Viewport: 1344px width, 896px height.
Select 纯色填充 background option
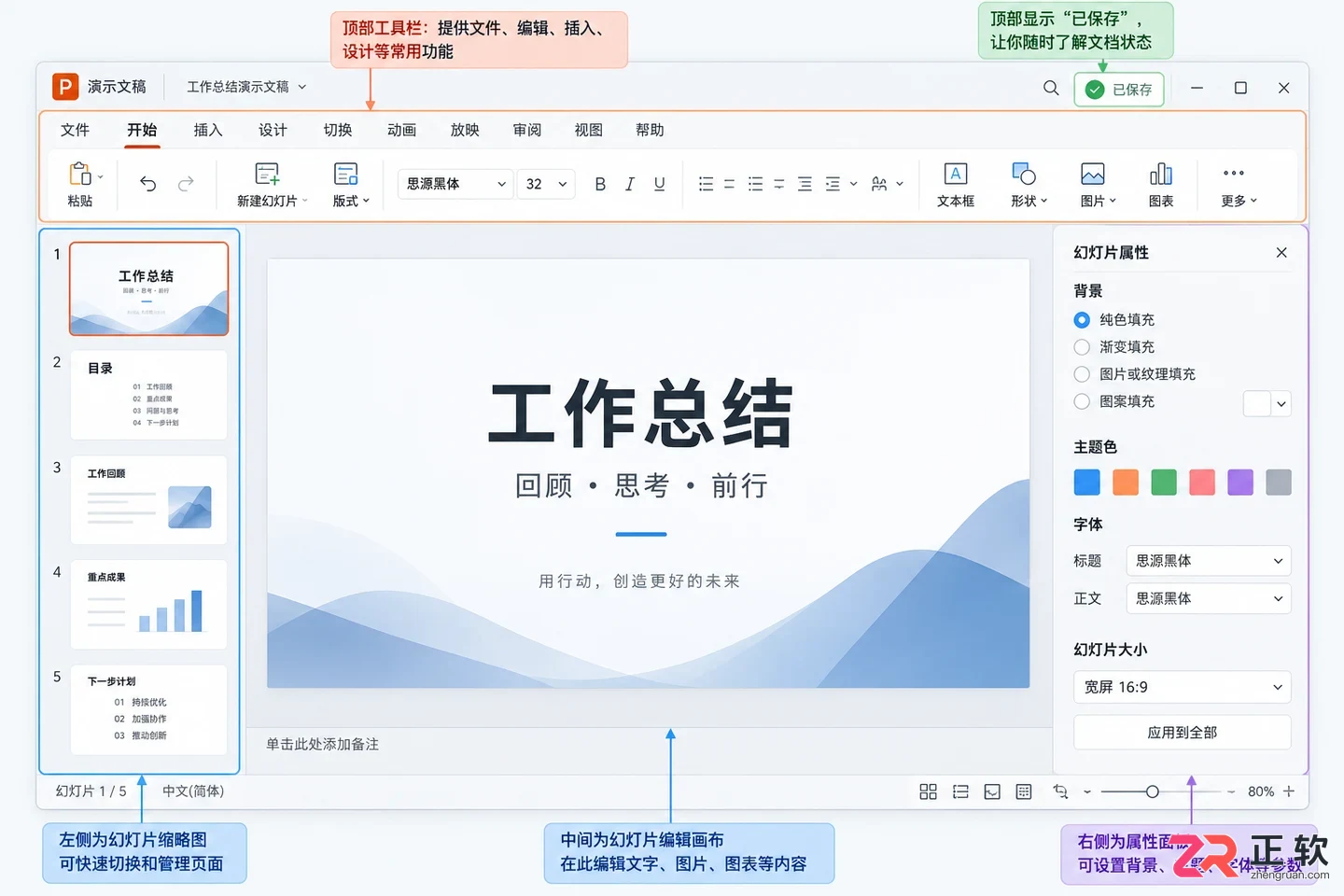tap(1113, 320)
